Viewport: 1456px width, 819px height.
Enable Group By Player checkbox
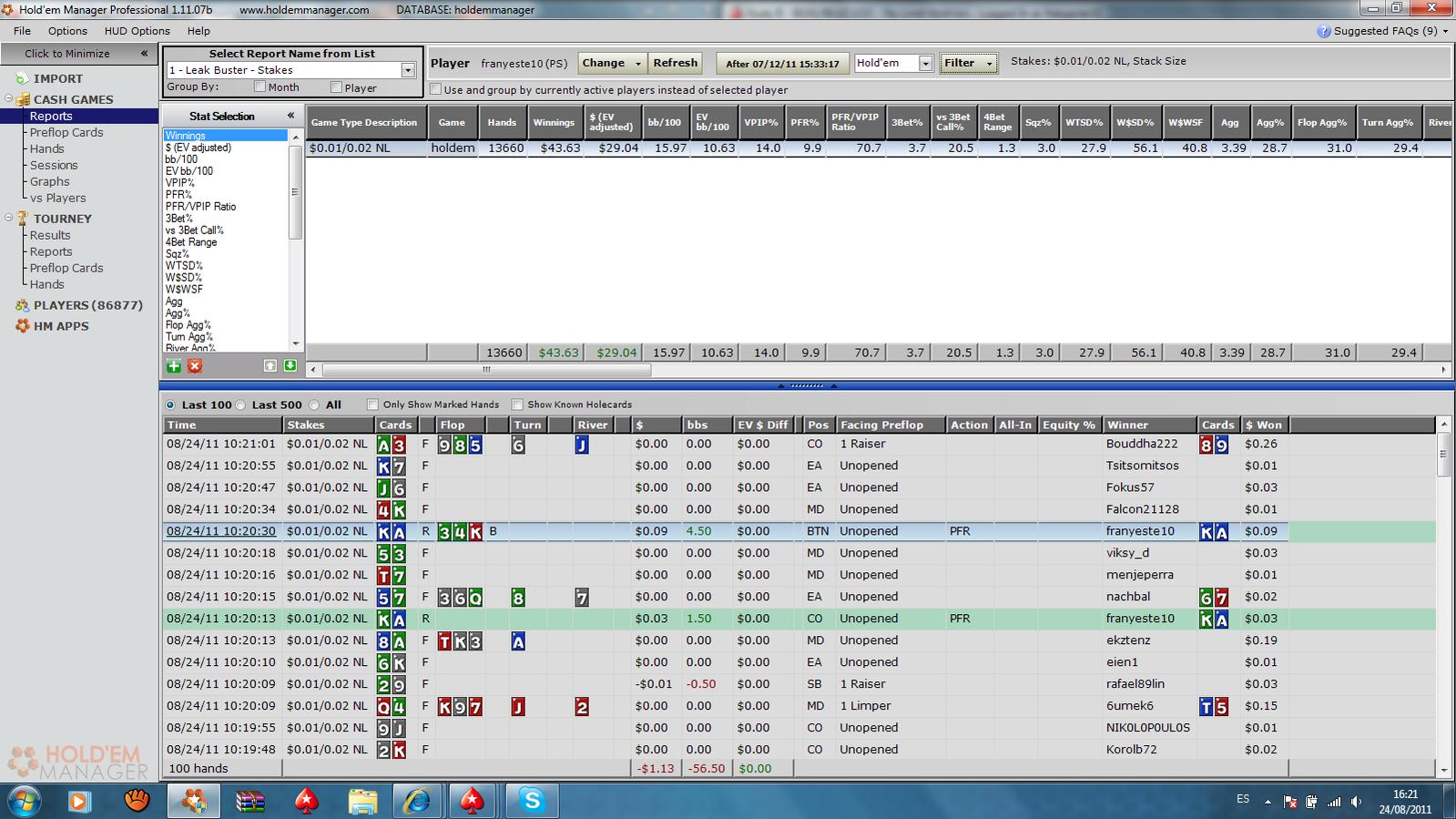pos(336,87)
